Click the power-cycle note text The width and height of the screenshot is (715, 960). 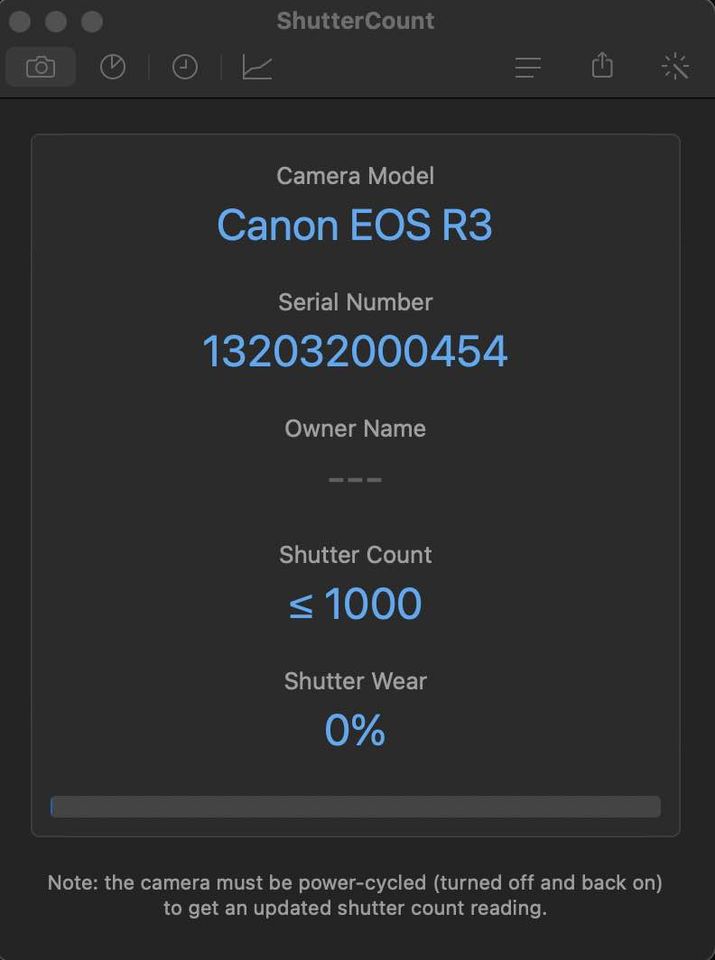(355, 895)
